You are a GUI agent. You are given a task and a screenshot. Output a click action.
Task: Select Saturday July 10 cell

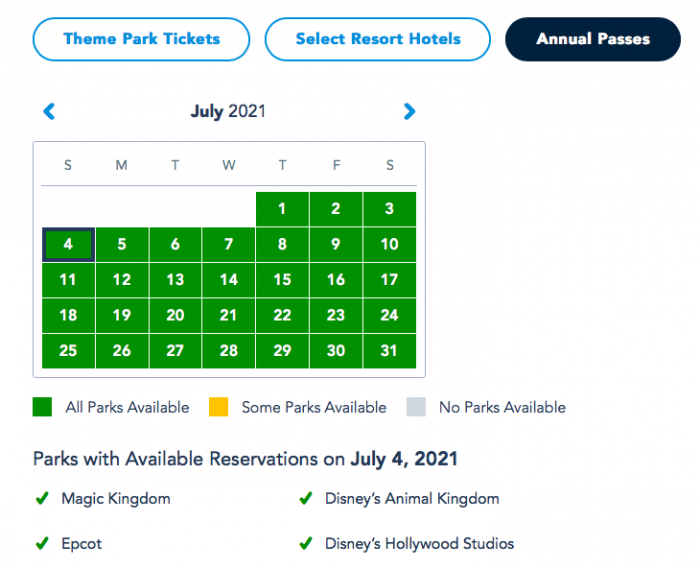point(389,244)
